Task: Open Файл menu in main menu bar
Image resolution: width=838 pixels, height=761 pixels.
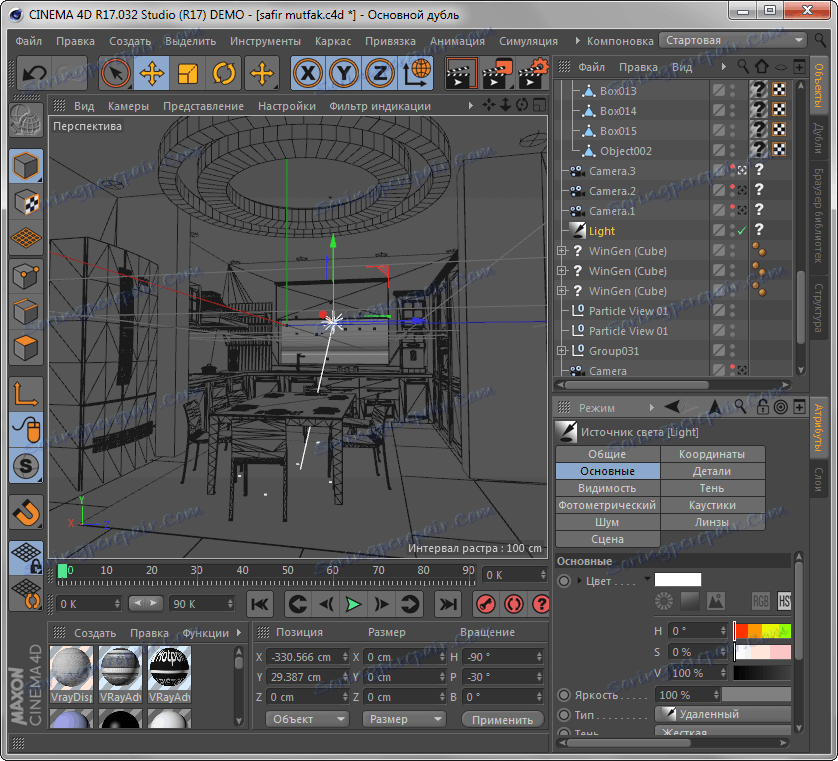Action: (28, 41)
